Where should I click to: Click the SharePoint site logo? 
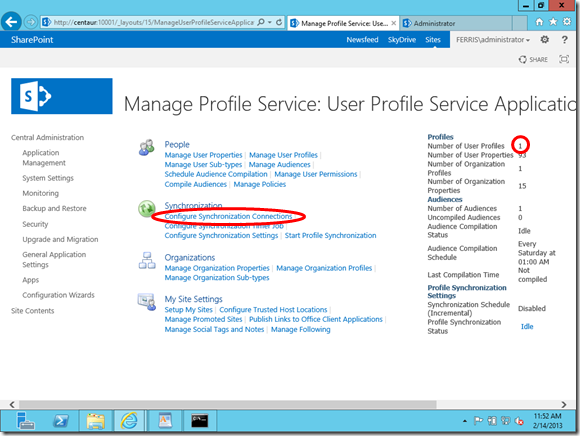[x=62, y=96]
